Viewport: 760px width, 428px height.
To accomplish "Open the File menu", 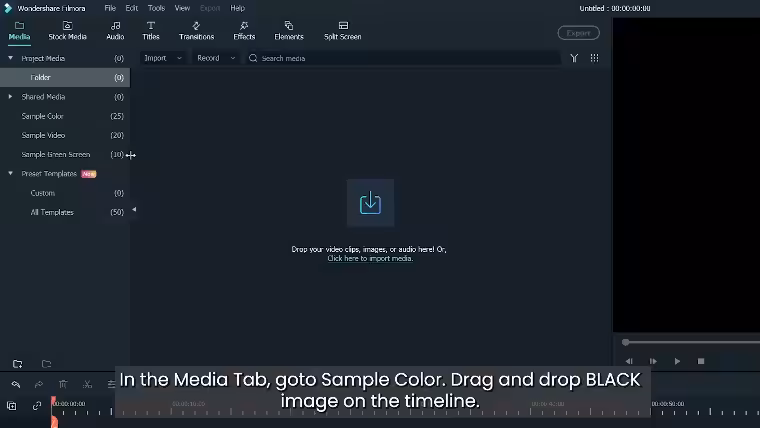I will point(110,8).
